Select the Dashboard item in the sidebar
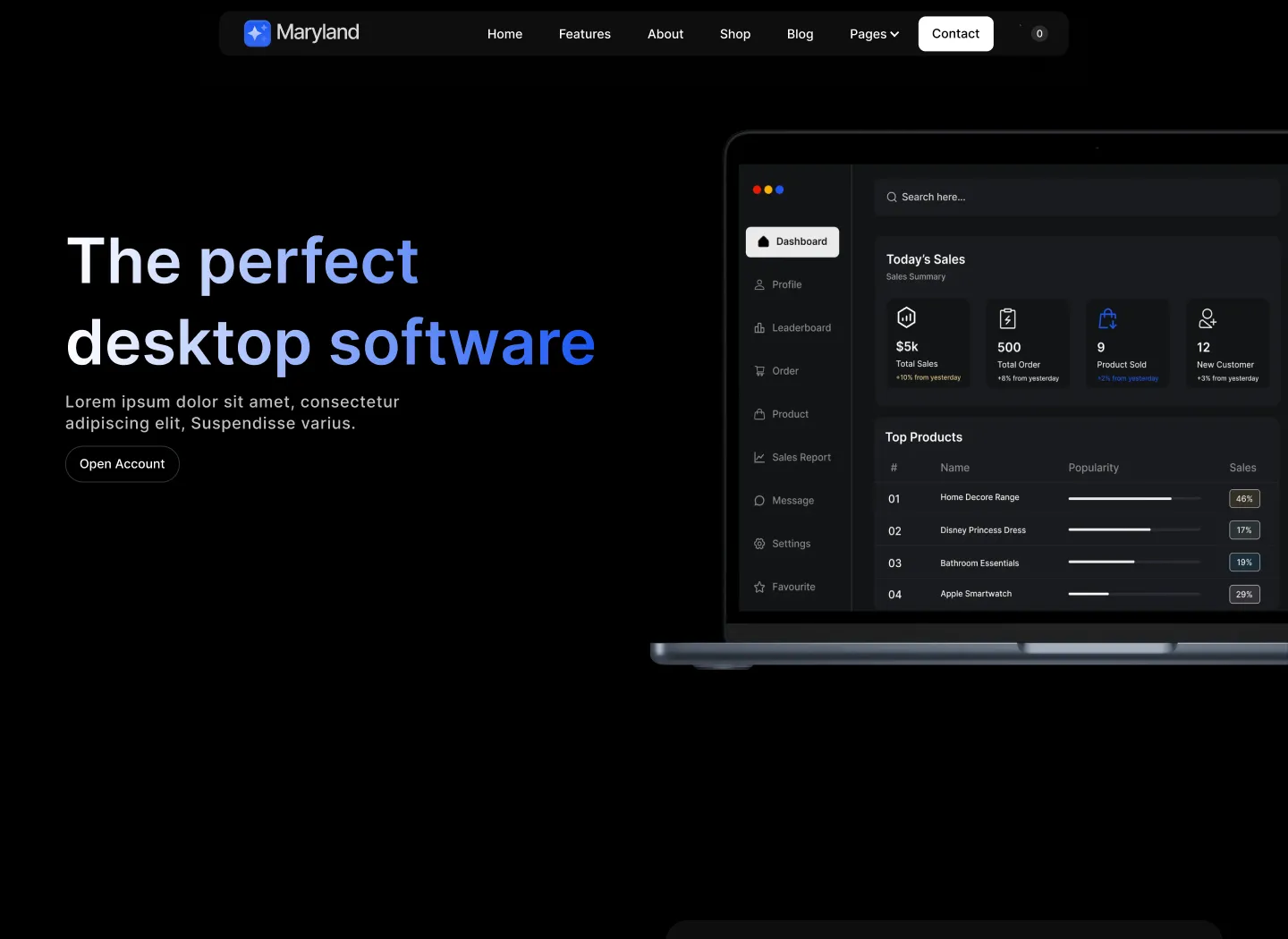 pos(792,241)
